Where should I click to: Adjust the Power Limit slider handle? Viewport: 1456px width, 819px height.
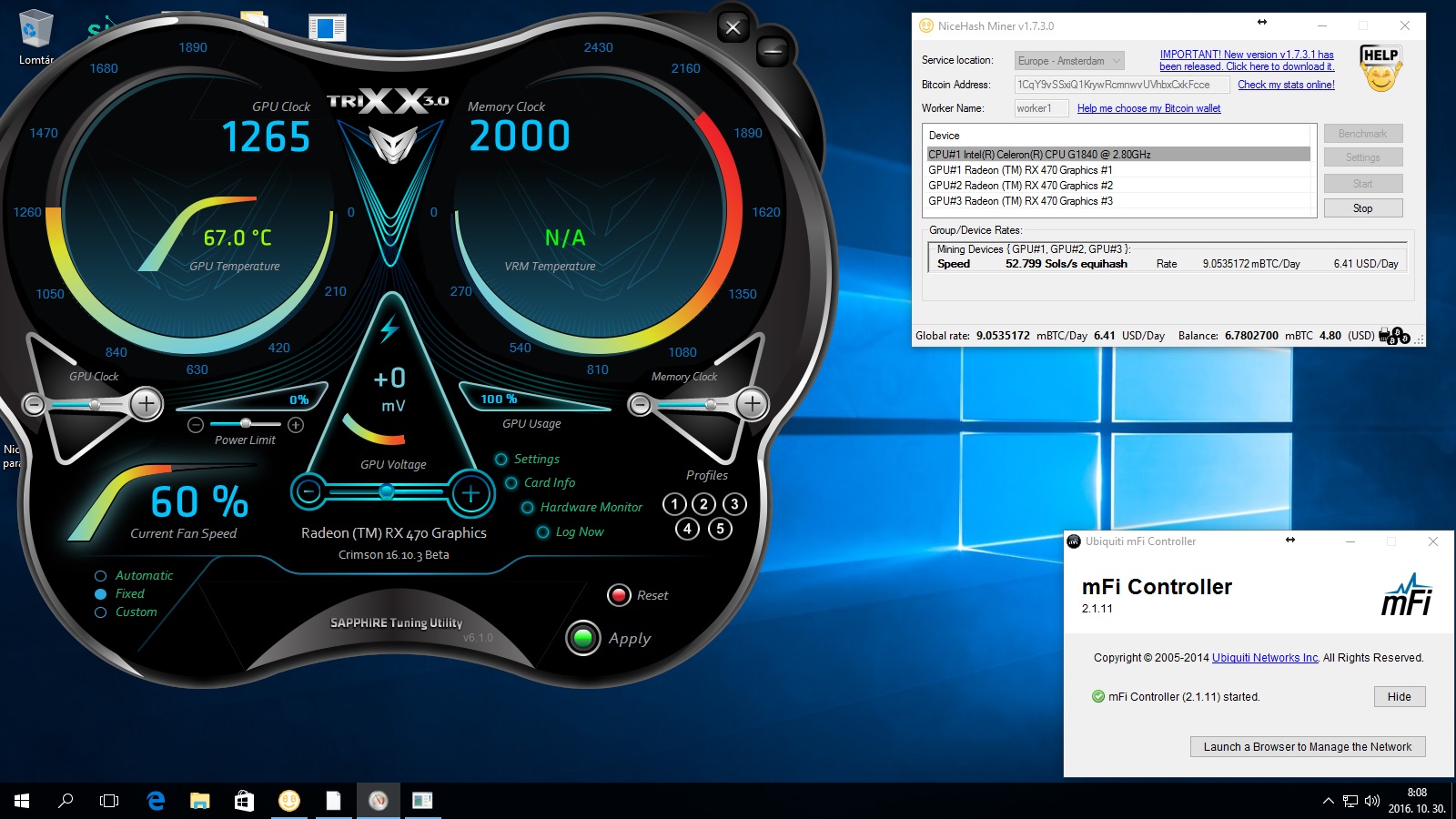[x=246, y=424]
